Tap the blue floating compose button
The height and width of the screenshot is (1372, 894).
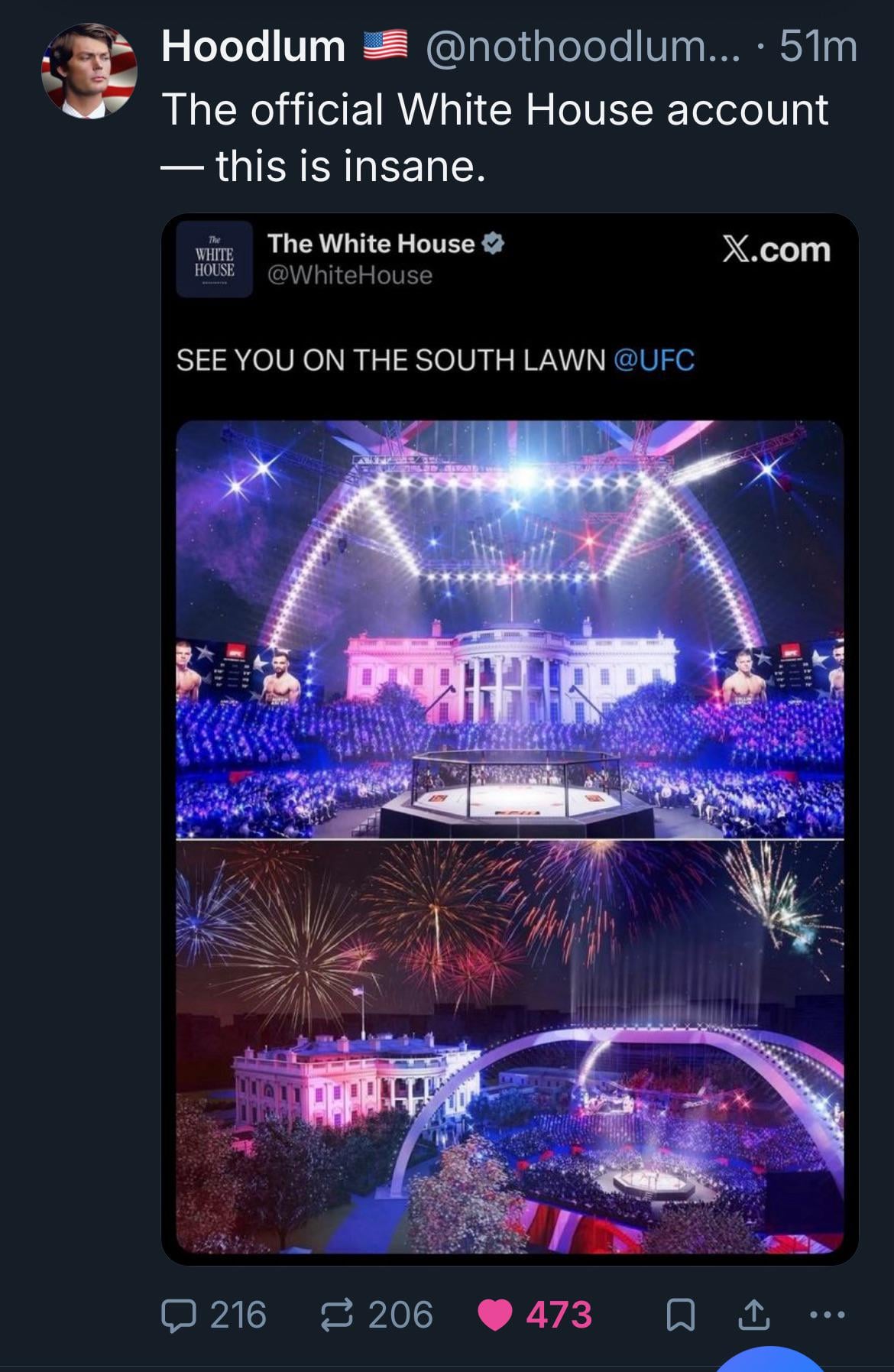point(770,1360)
